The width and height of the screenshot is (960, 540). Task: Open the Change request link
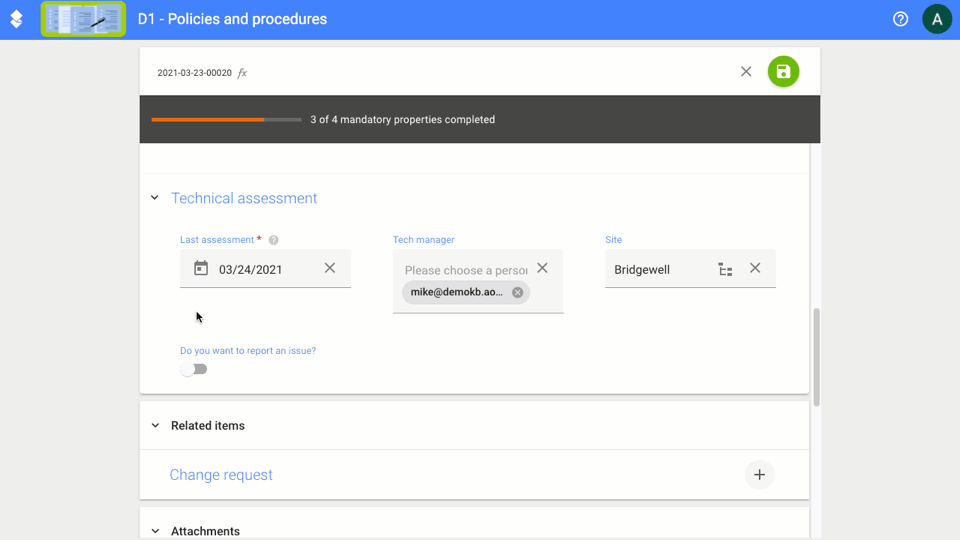221,475
